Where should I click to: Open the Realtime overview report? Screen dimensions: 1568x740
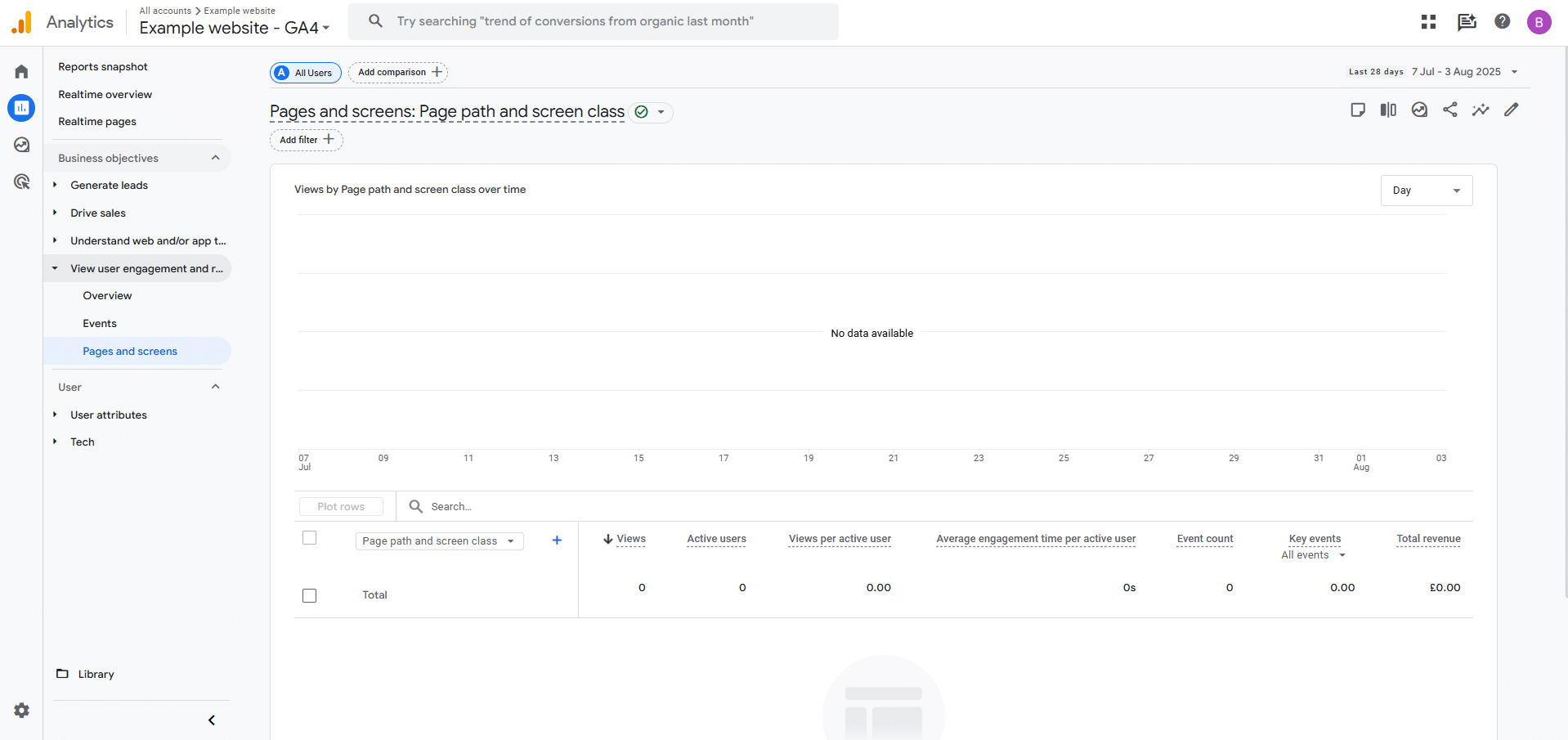point(105,94)
